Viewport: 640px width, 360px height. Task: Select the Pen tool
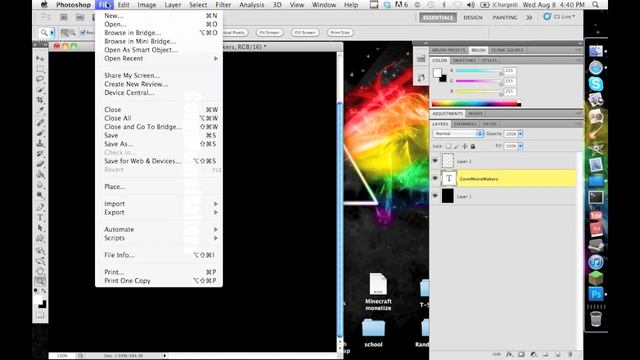coord(40,207)
